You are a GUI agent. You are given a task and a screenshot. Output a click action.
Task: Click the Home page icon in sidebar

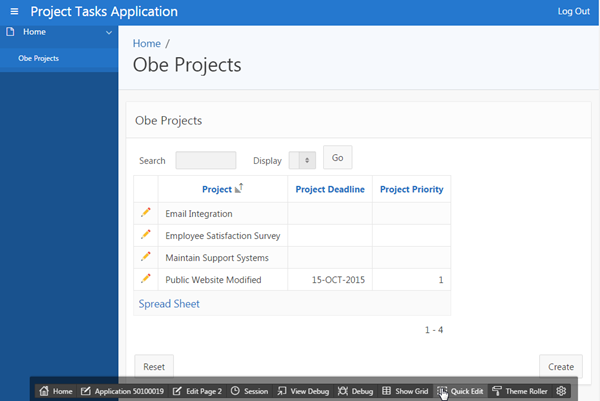[10, 32]
